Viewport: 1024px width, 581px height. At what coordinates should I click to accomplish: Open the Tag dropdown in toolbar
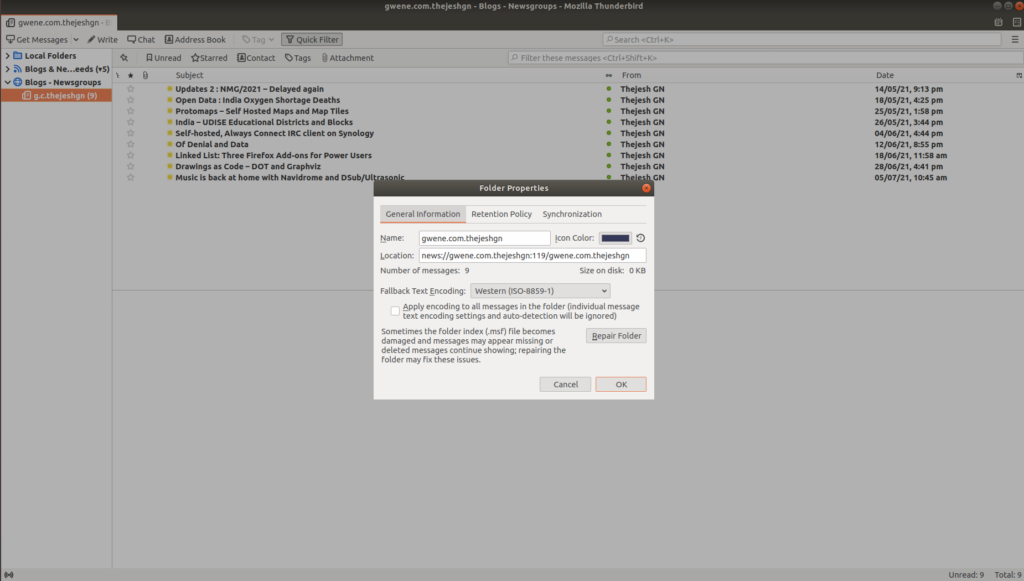coord(258,39)
